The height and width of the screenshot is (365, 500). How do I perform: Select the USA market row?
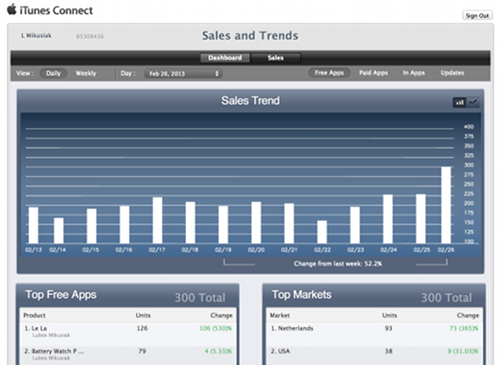tap(374, 355)
